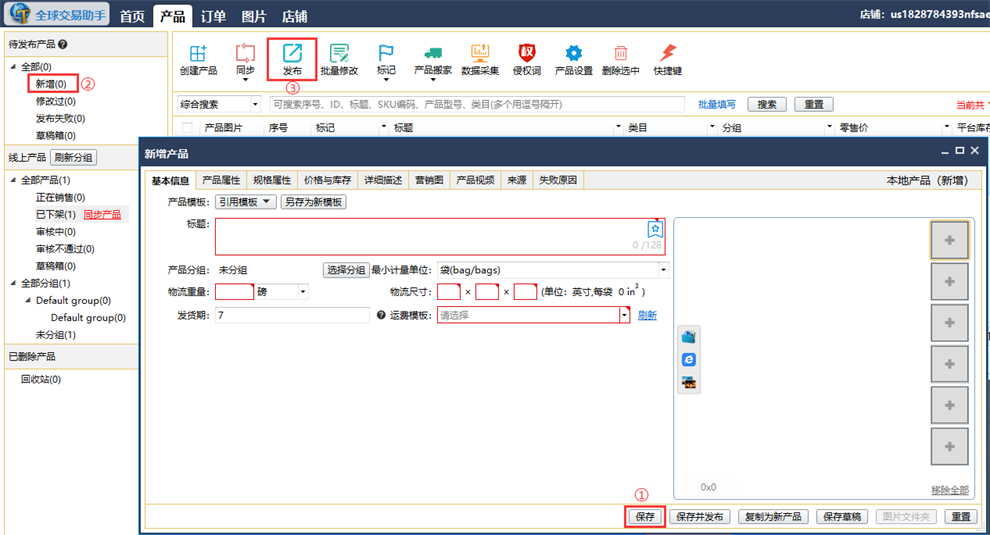Click the 保存草稿 button
The height and width of the screenshot is (535, 990).
click(x=842, y=517)
